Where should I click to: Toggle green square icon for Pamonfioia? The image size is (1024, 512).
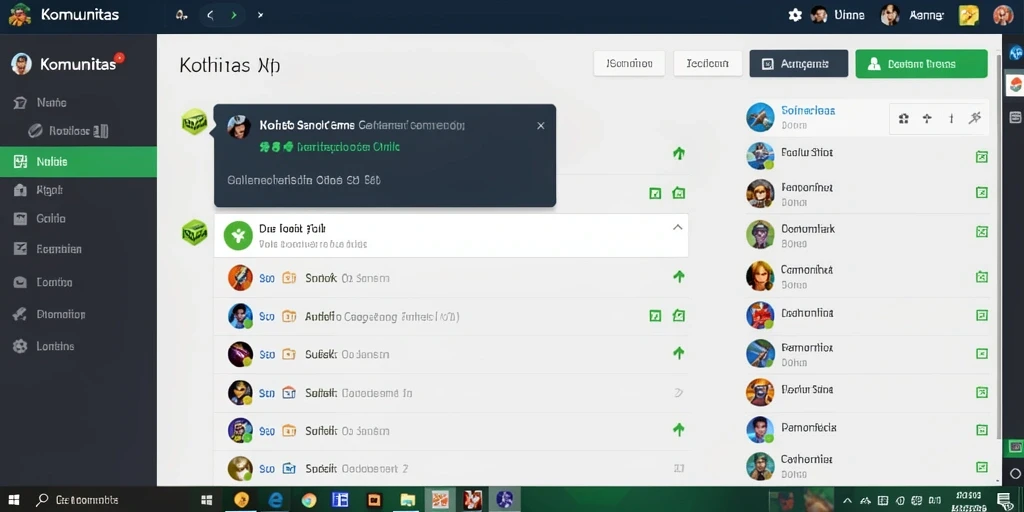point(981,430)
